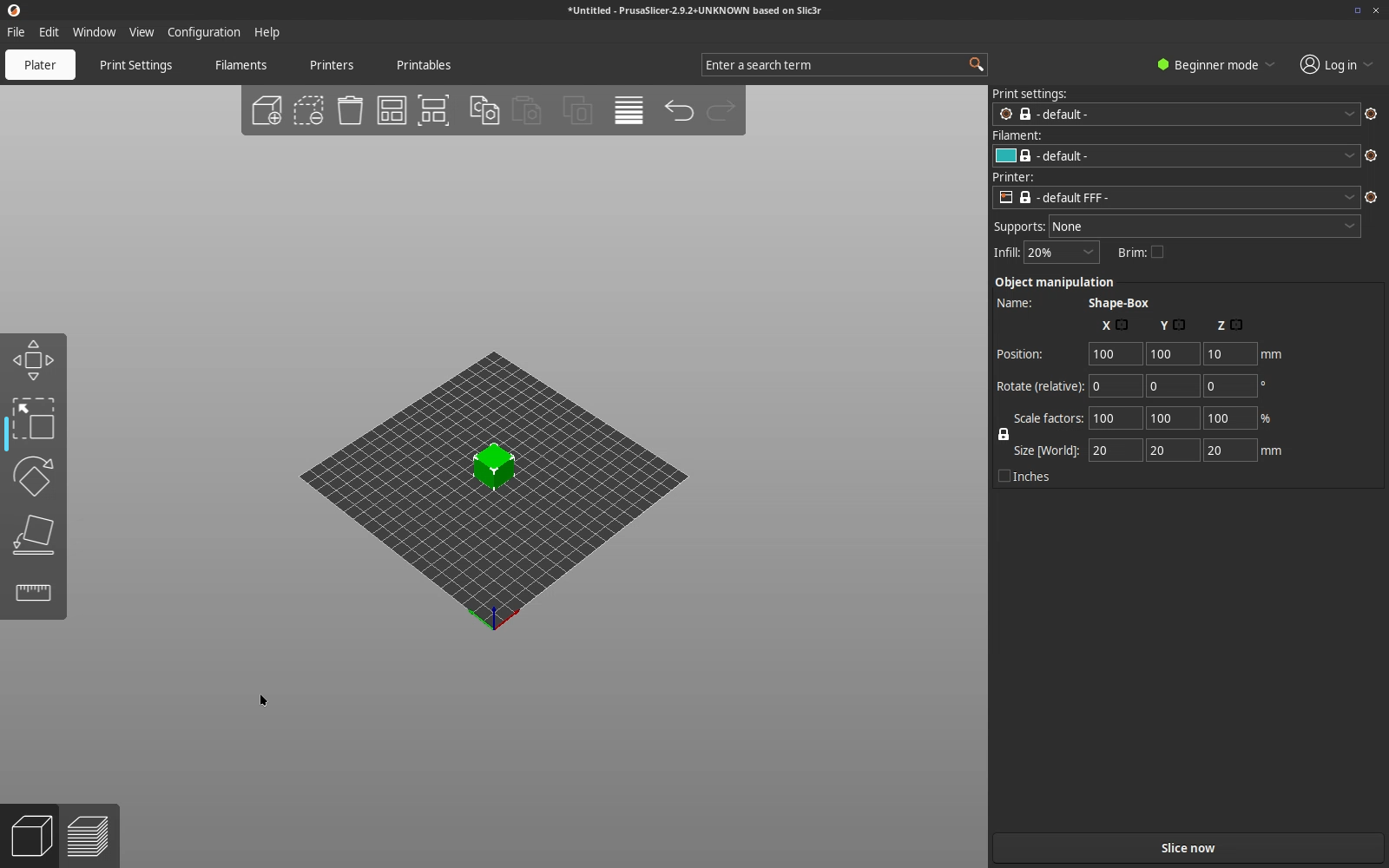Viewport: 1389px width, 868px height.
Task: Click the Arrange selection icon
Action: tap(433, 110)
